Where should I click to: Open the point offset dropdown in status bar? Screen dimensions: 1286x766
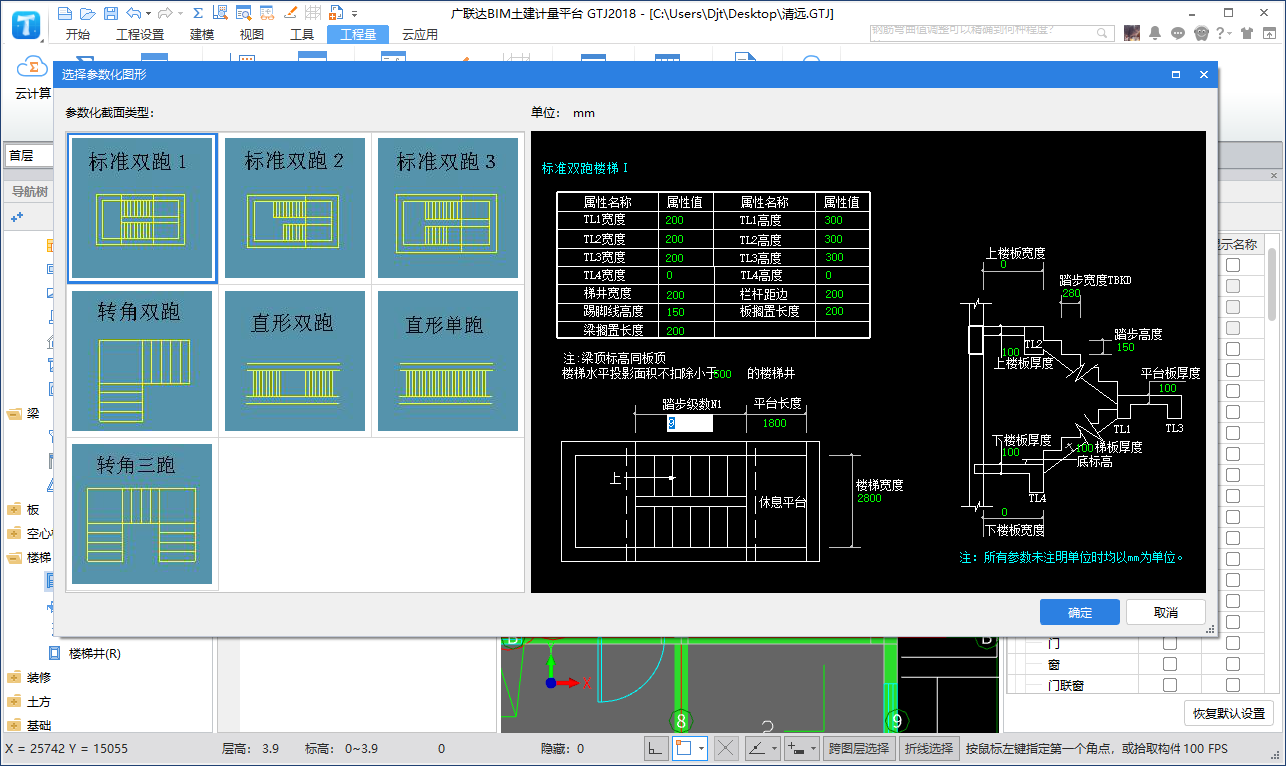[x=812, y=747]
